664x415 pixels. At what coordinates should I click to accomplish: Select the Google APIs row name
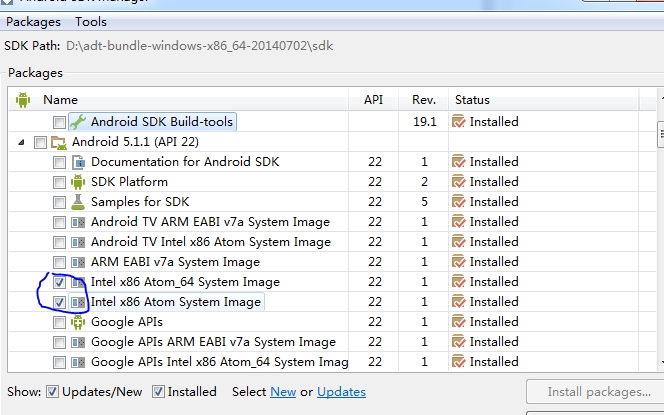(127, 322)
